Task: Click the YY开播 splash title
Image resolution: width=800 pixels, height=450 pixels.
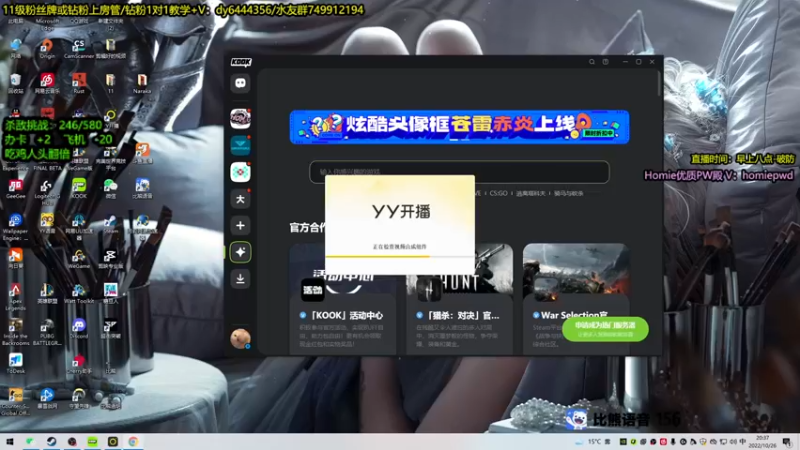Action: pos(401,211)
